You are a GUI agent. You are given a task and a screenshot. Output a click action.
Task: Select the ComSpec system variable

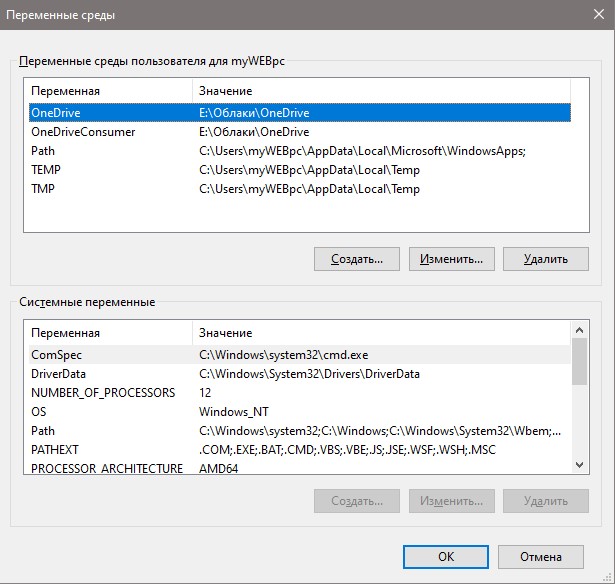pos(300,355)
